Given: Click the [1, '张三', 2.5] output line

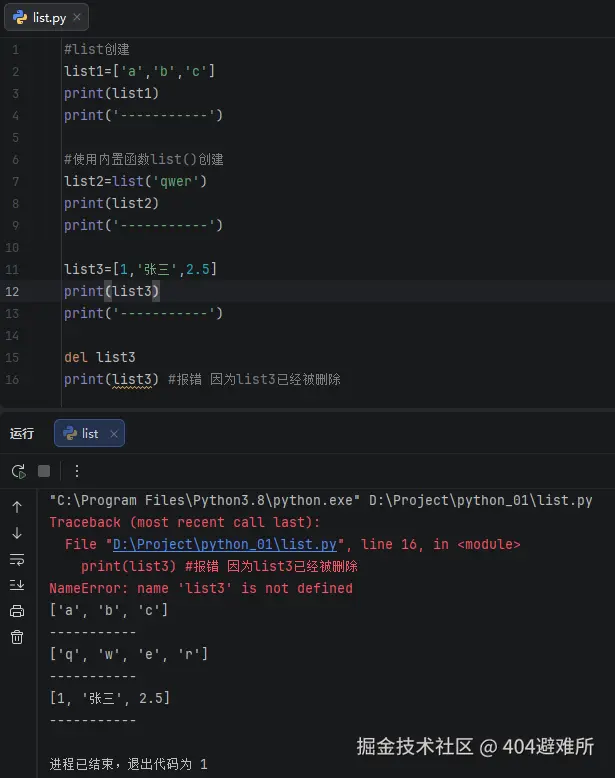Looking at the screenshot, I should pos(110,699).
